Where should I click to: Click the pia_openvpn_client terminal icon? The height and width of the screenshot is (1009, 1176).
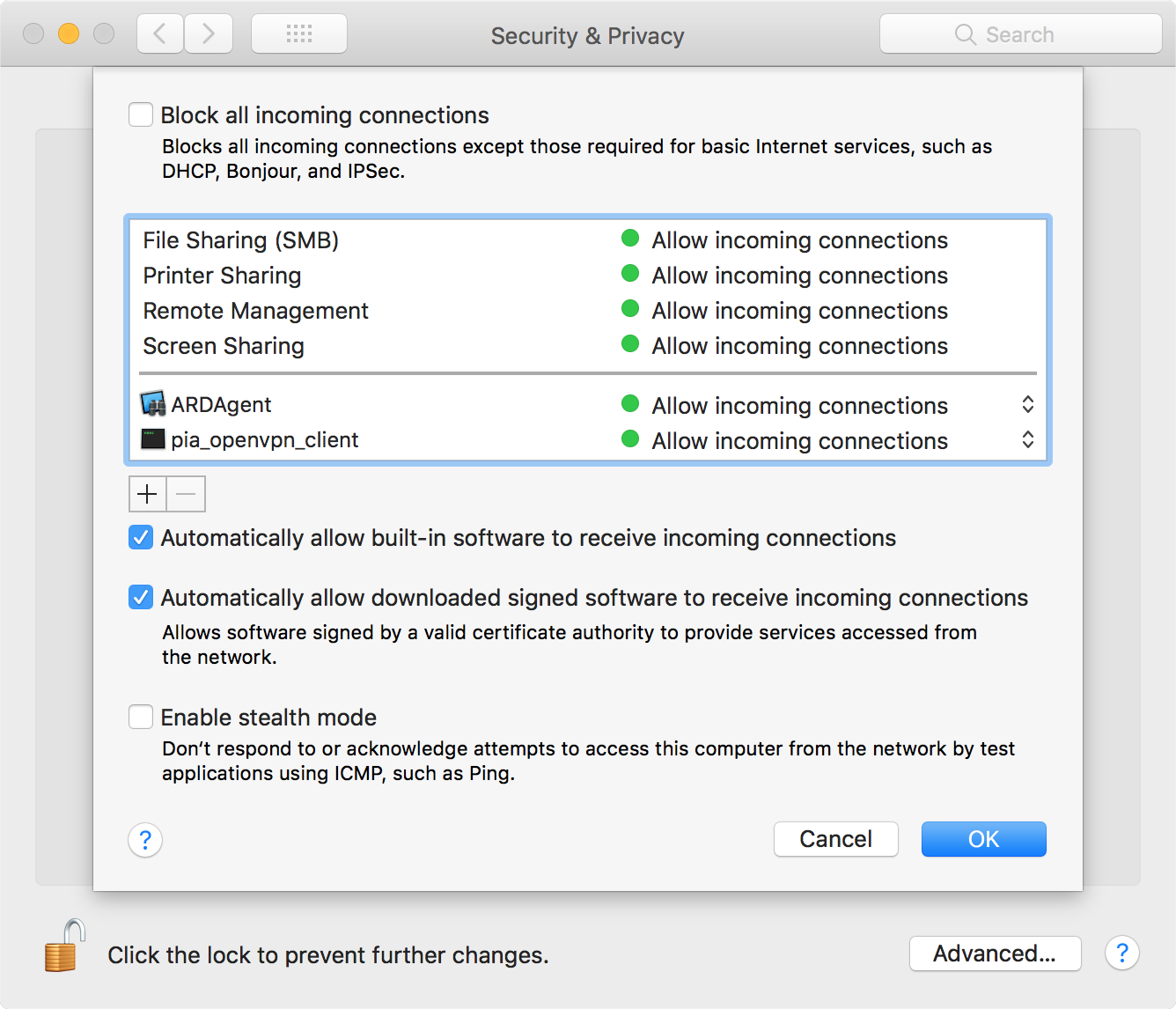[151, 439]
